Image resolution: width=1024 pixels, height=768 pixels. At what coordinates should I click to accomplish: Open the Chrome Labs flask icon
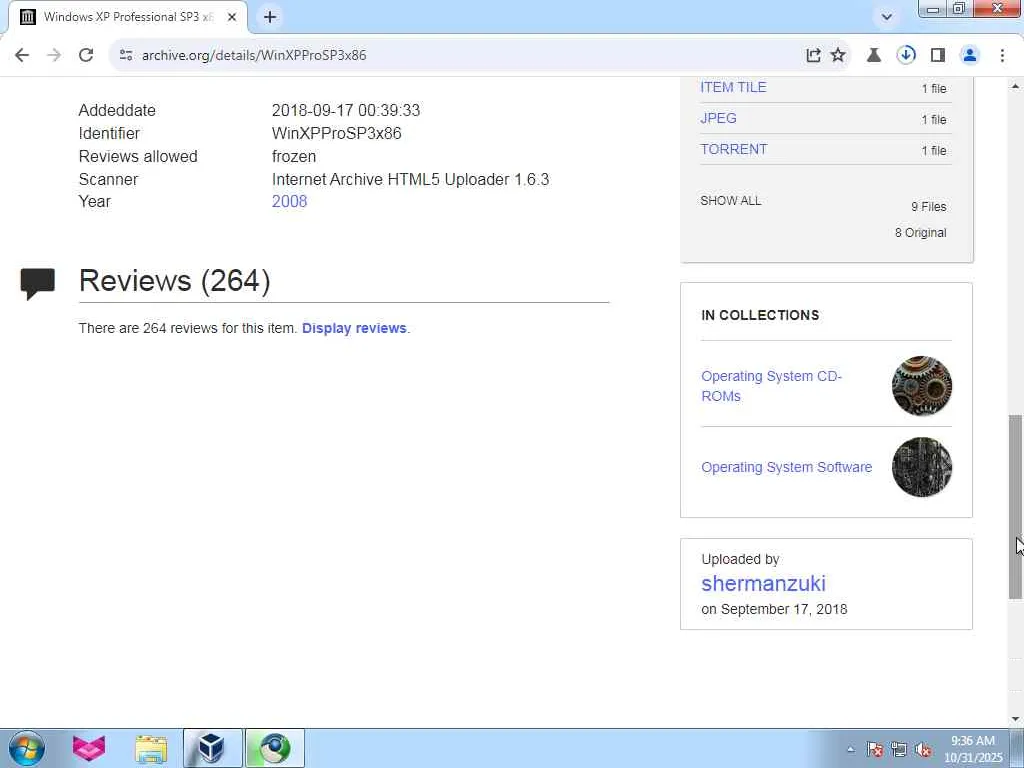pyautogui.click(x=873, y=56)
